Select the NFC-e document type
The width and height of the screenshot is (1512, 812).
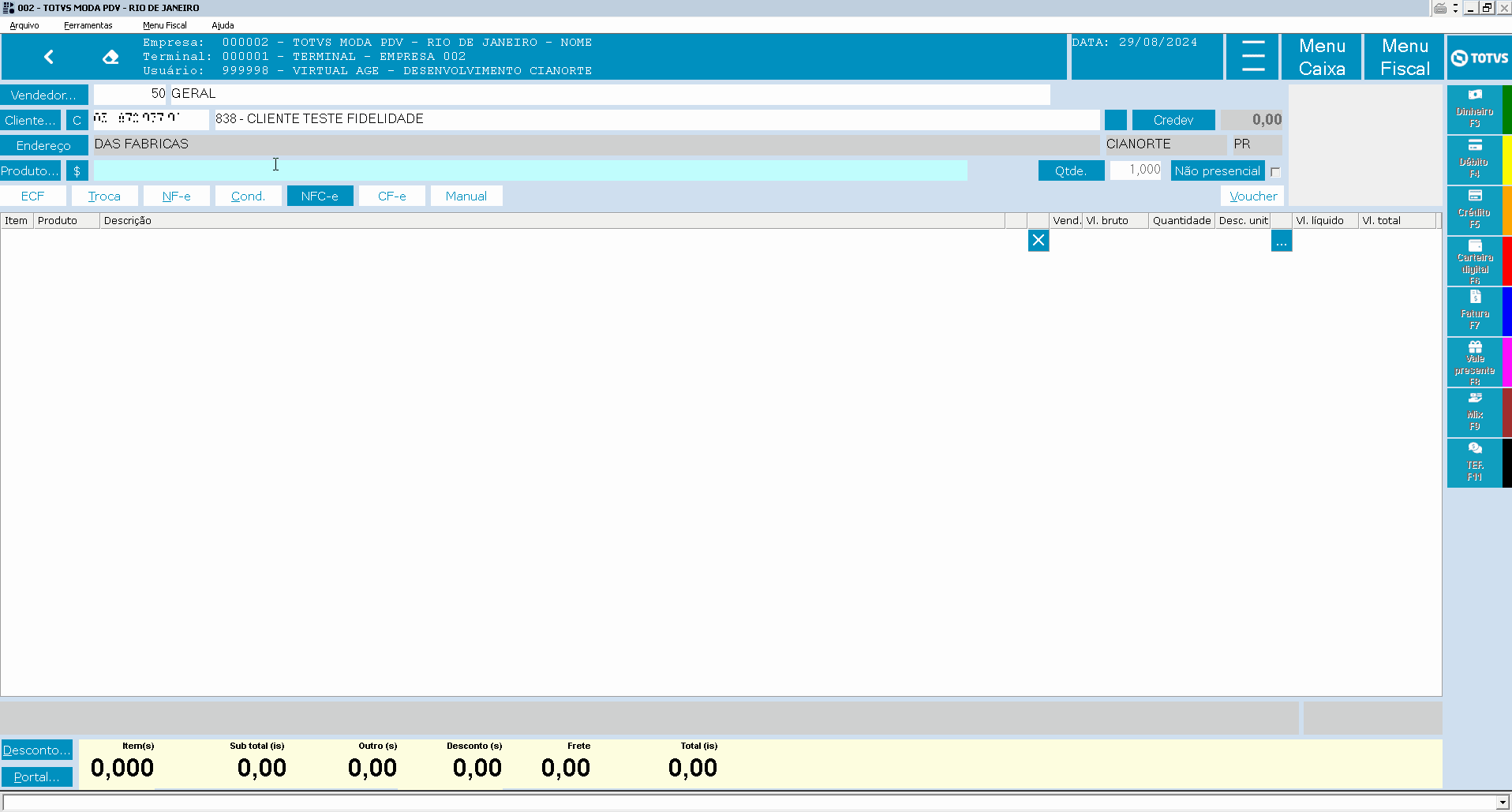[x=320, y=196]
